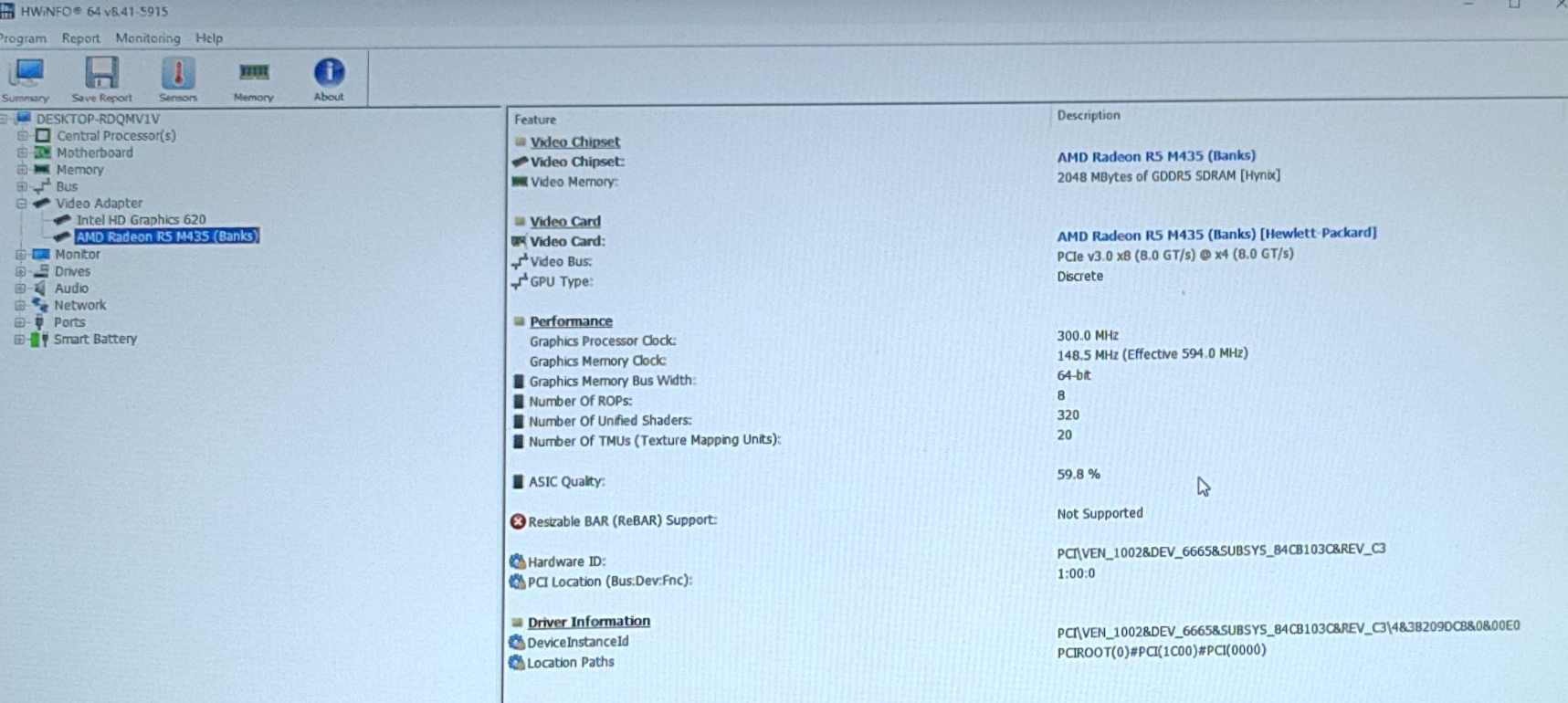Click the Save Report floppy icon
This screenshot has width=1568, height=703.
(101, 73)
